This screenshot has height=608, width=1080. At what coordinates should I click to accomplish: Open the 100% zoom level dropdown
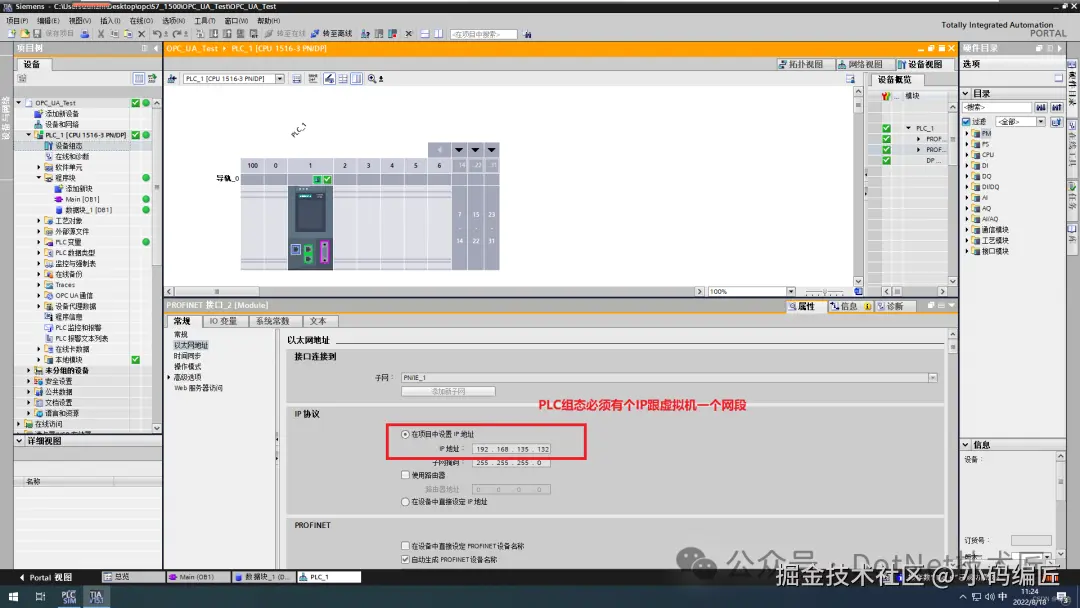pyautogui.click(x=791, y=291)
